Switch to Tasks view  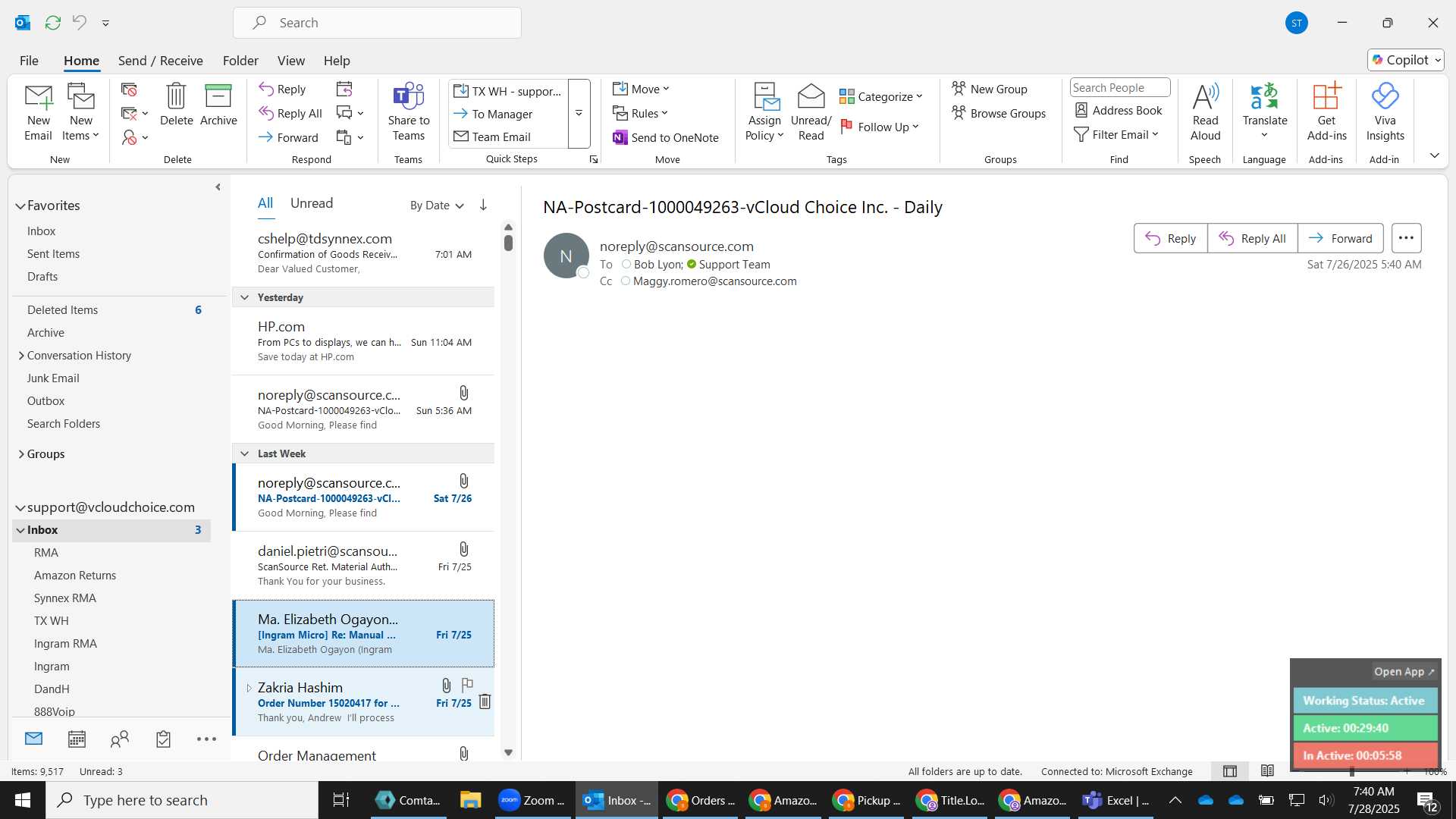163,739
